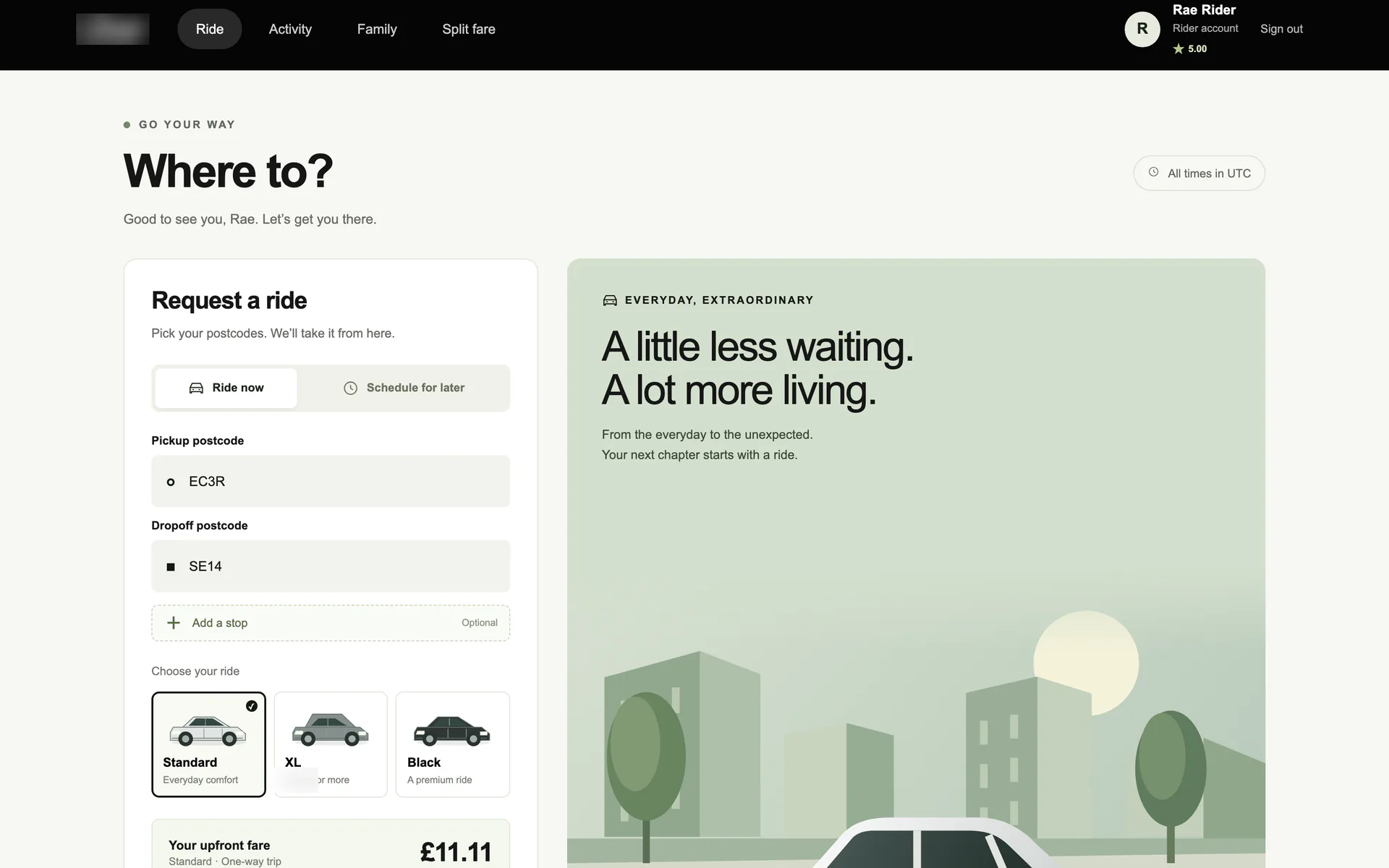Switch to Schedule for later
The image size is (1389, 868).
coord(404,388)
